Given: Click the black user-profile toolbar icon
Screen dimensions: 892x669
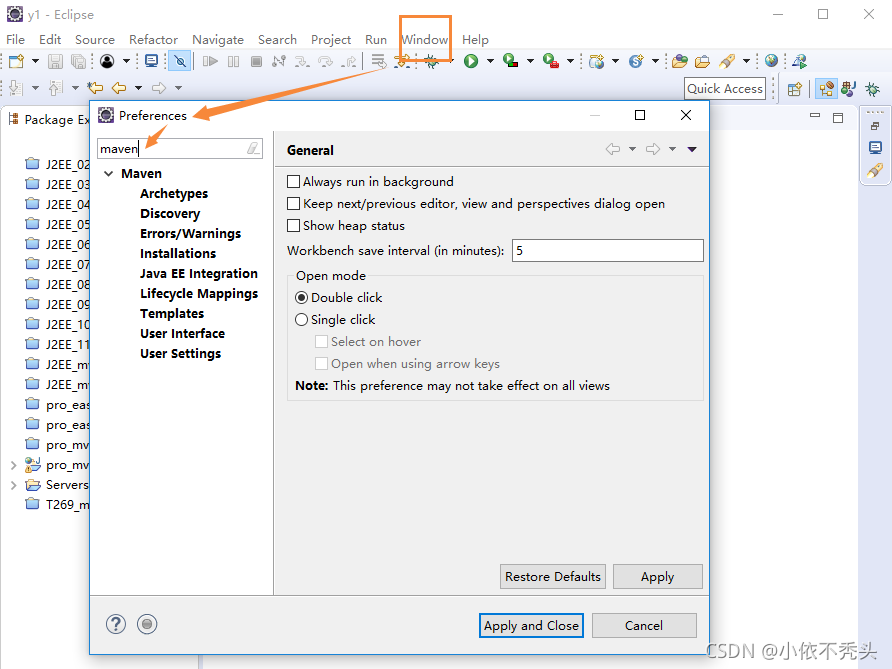Looking at the screenshot, I should point(107,61).
